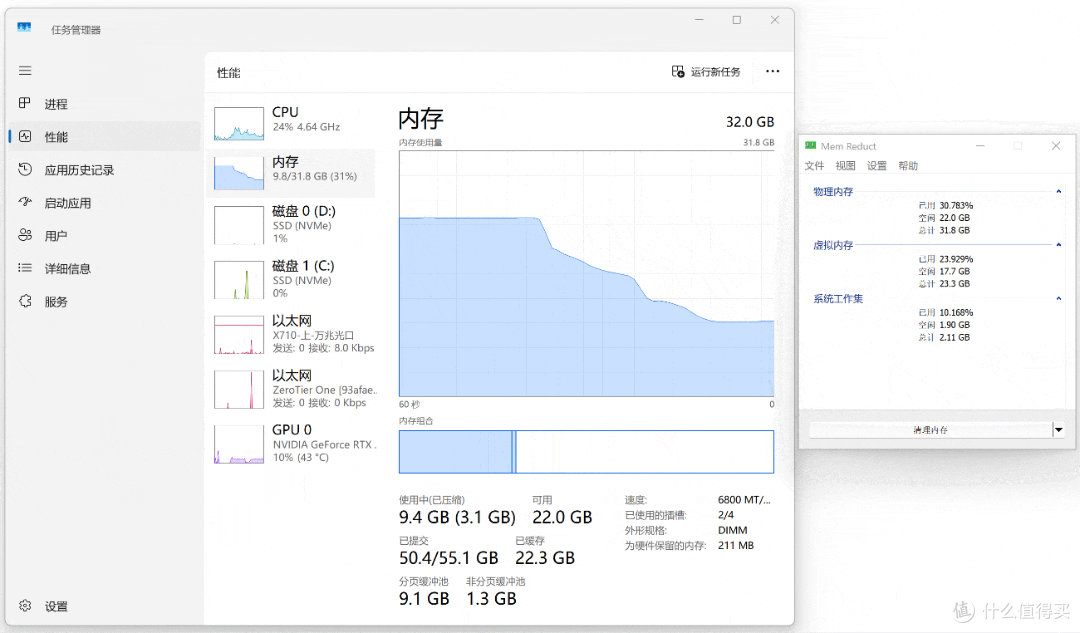Maximize the Task Manager window
The height and width of the screenshot is (633, 1080).
[737, 20]
